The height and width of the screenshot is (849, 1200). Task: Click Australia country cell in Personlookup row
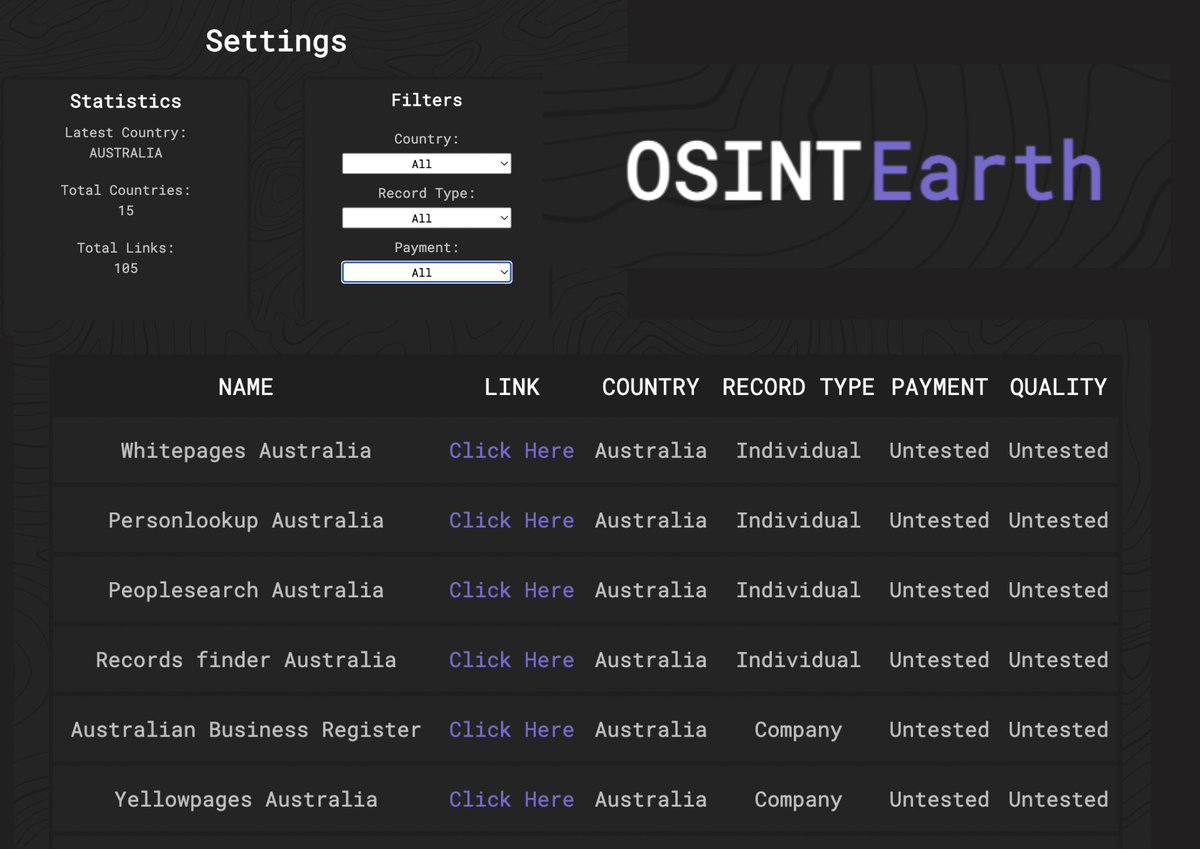pos(651,521)
